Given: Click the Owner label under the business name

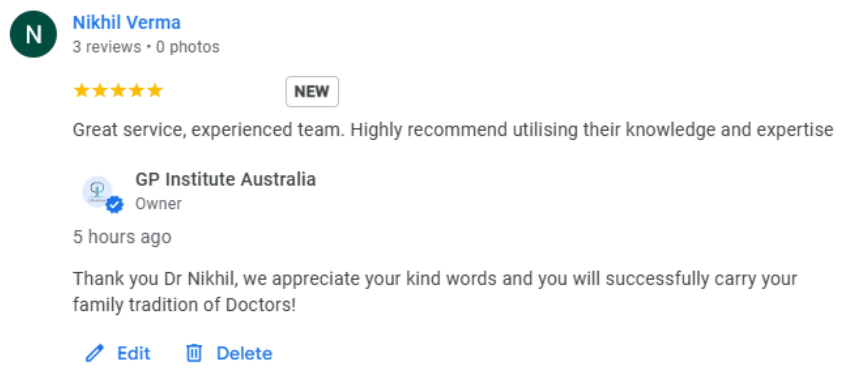Looking at the screenshot, I should (158, 204).
